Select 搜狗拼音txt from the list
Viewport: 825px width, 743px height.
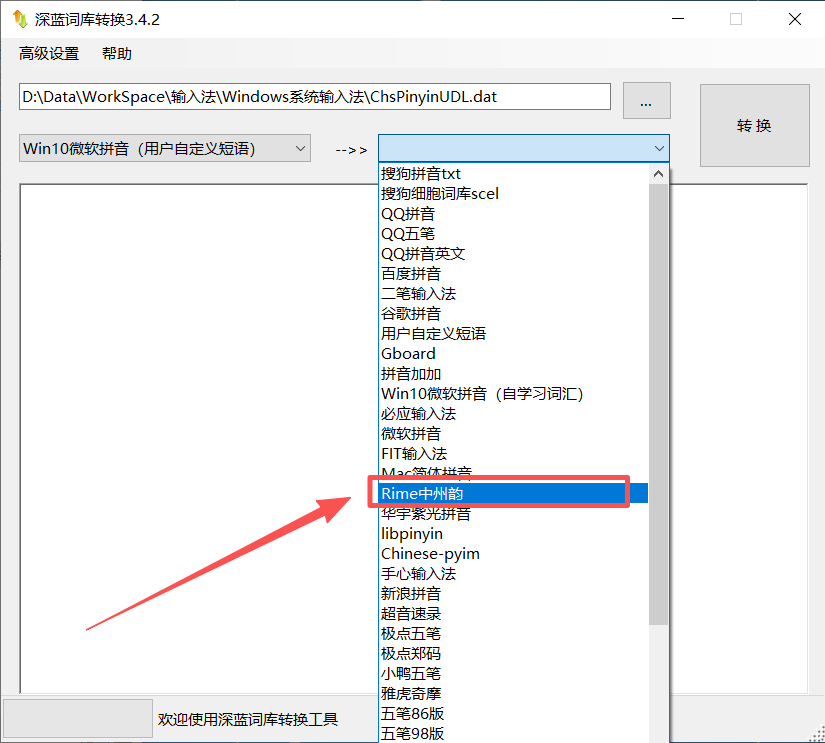point(514,174)
